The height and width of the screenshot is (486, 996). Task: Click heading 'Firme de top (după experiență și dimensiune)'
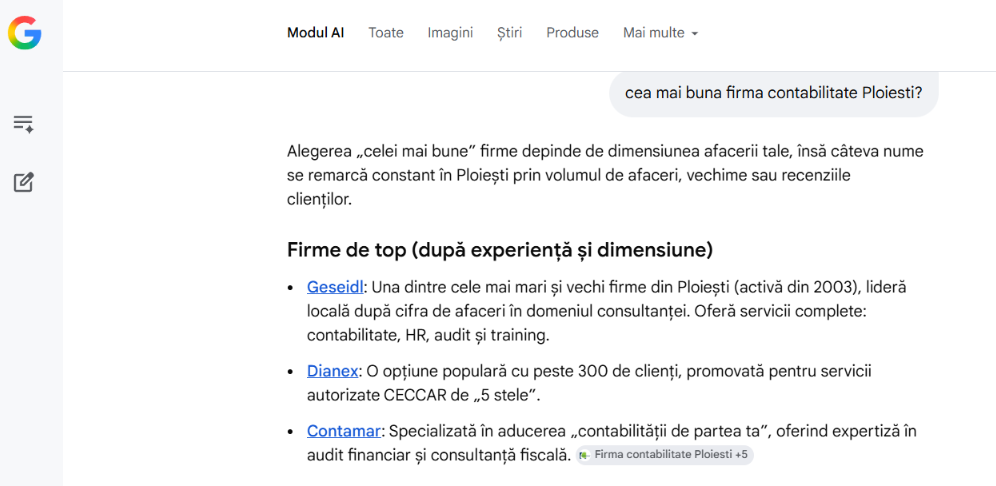[x=500, y=250]
